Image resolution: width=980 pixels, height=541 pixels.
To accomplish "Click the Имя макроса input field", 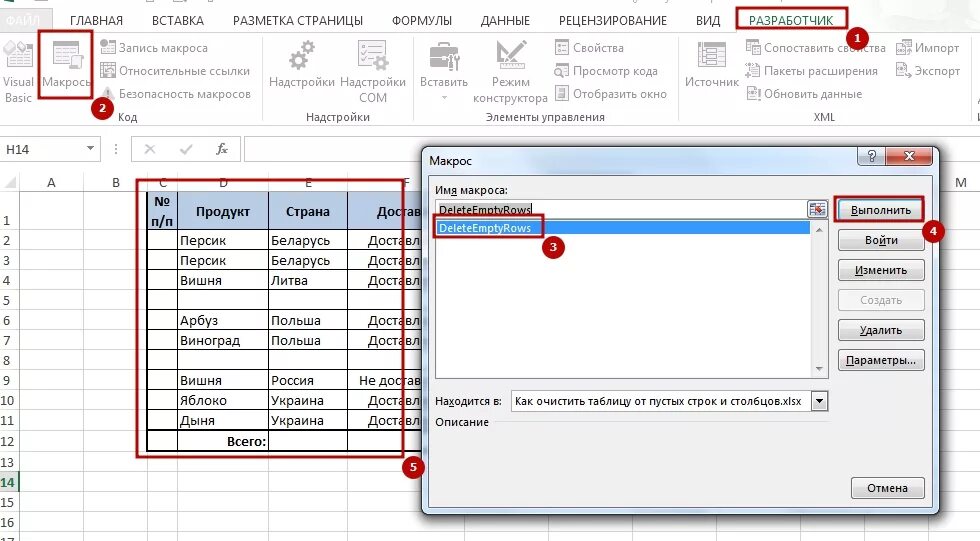I will coord(621,209).
